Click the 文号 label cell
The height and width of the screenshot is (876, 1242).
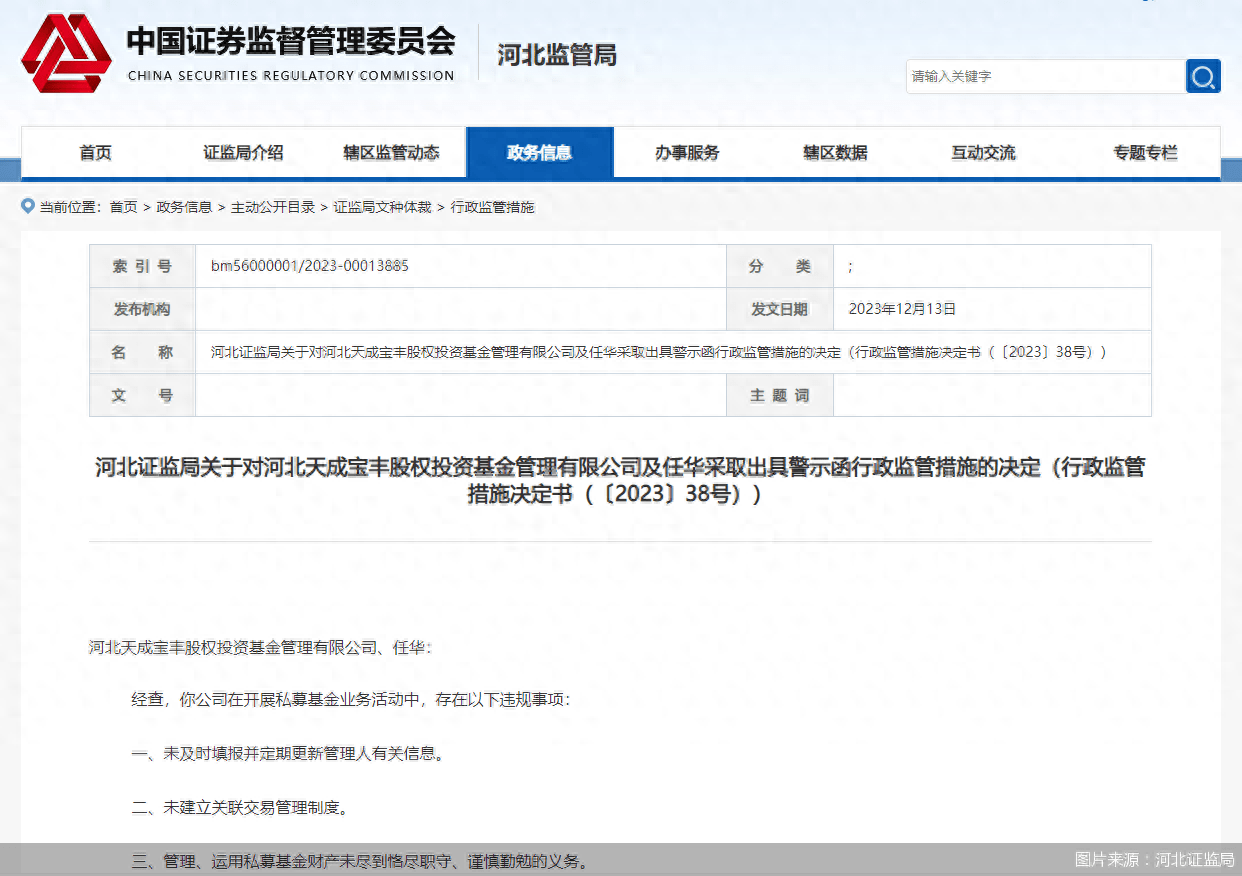click(x=142, y=395)
